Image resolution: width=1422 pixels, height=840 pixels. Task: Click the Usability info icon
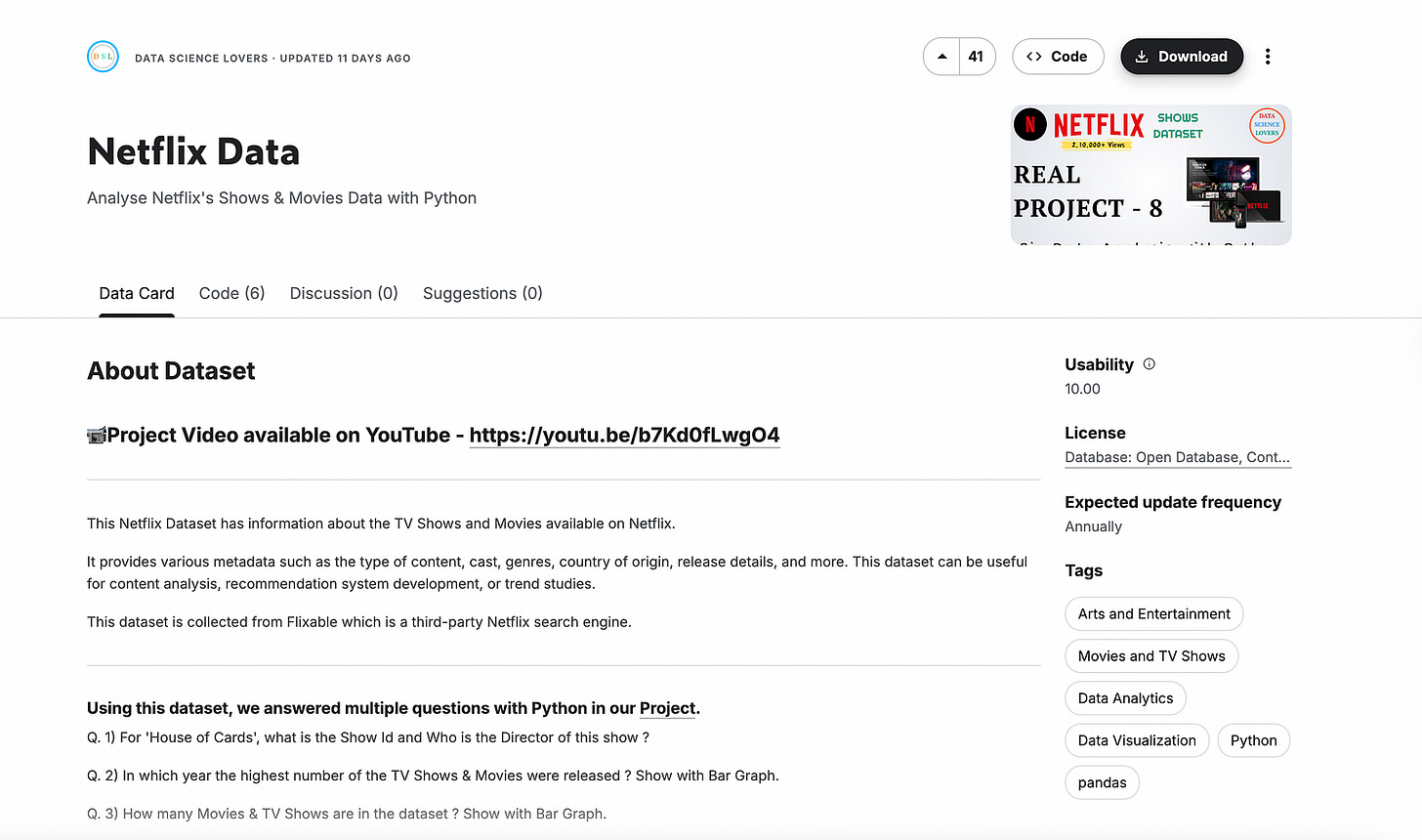pyautogui.click(x=1150, y=364)
